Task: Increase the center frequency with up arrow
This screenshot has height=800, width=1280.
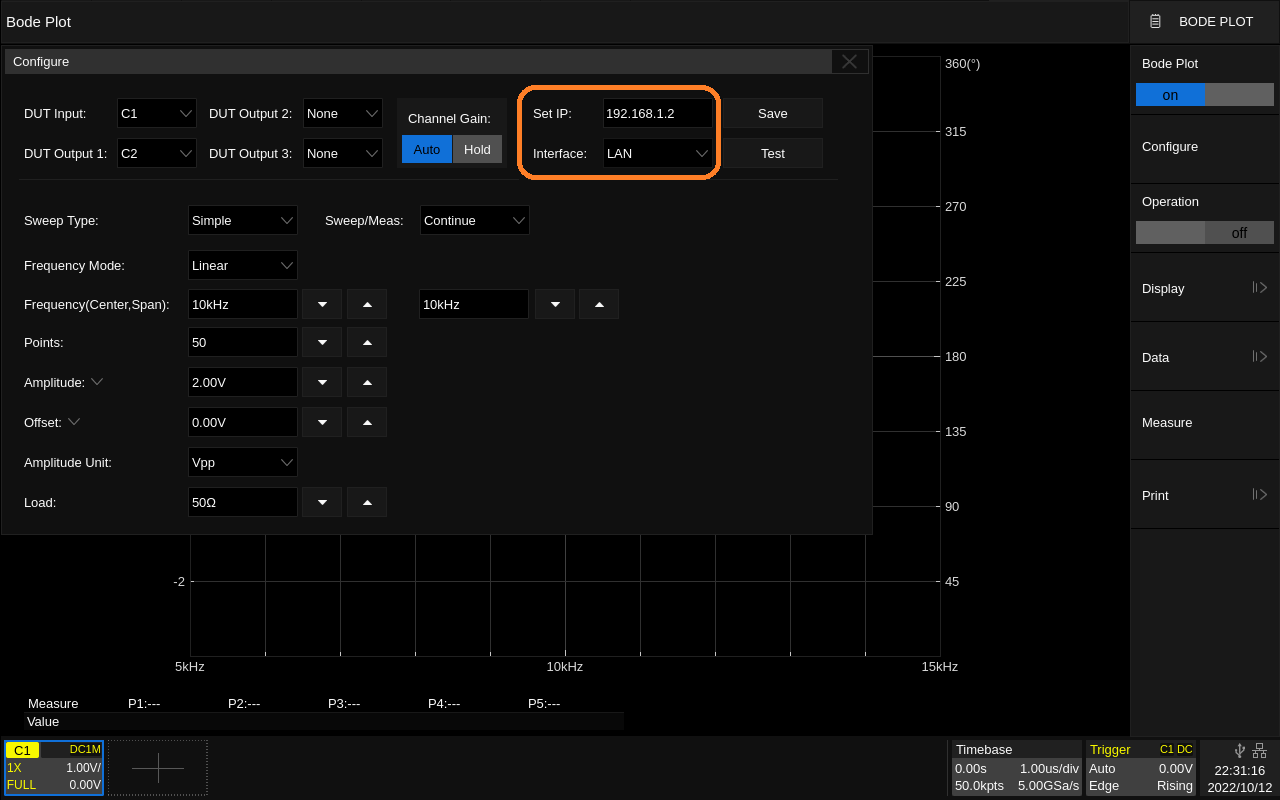Action: point(367,304)
